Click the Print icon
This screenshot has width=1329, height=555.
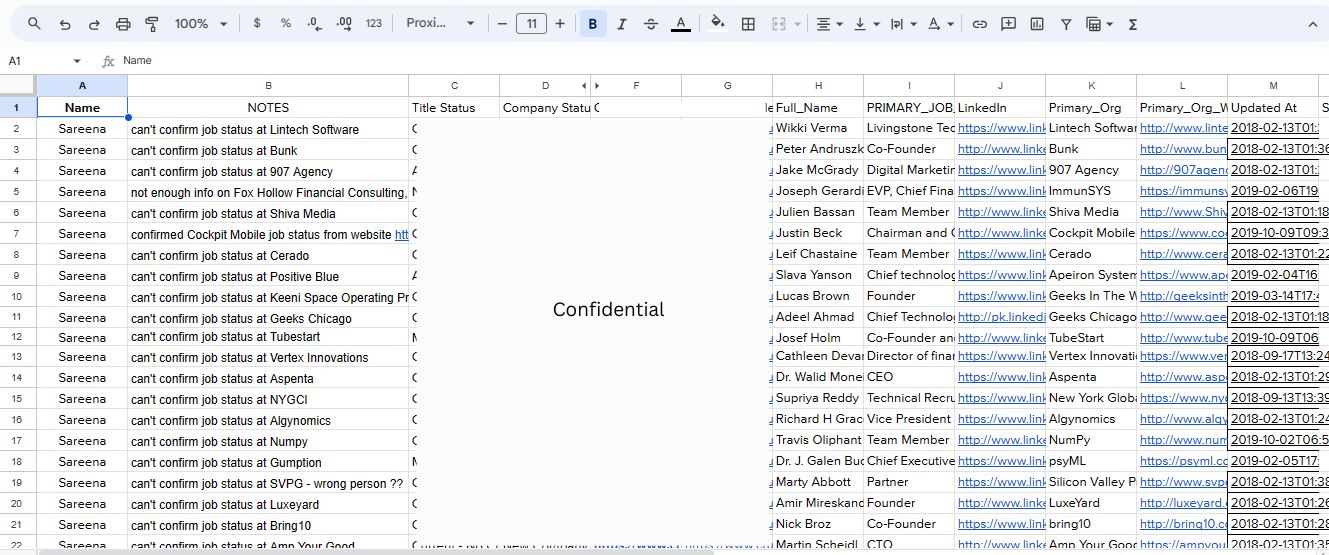tap(123, 24)
